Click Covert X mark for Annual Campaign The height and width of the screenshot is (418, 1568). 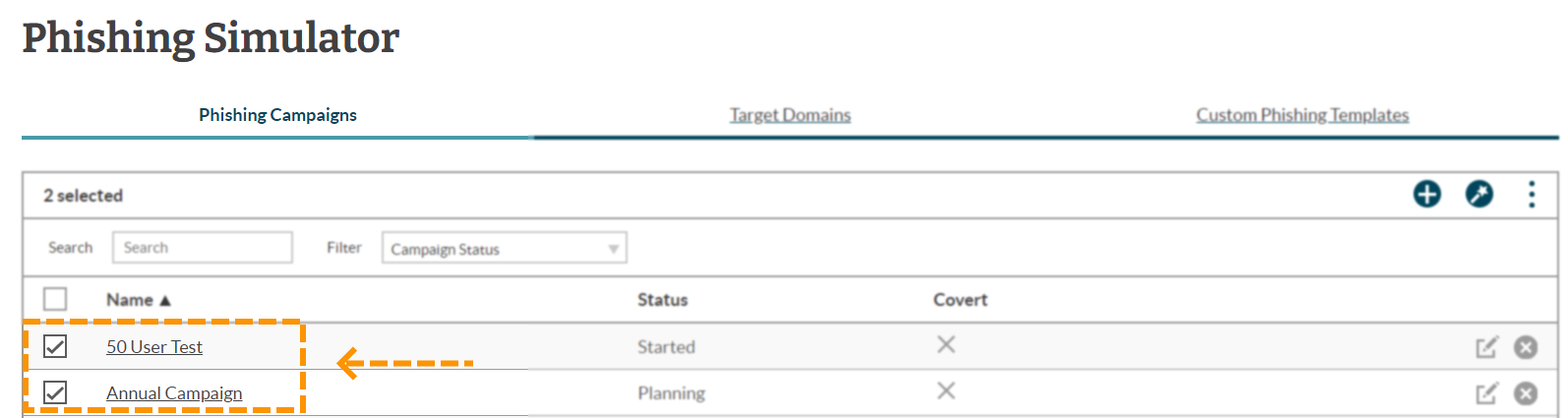(945, 390)
